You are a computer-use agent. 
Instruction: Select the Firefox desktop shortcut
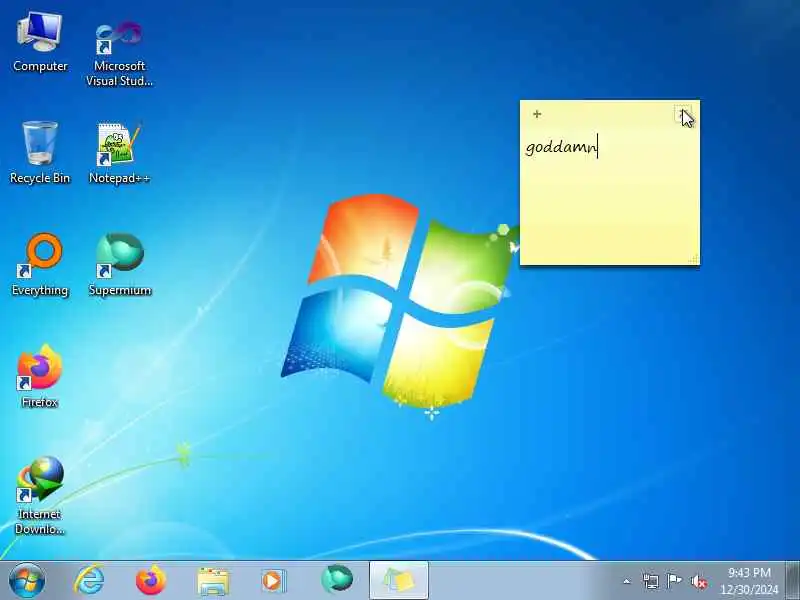[x=40, y=377]
